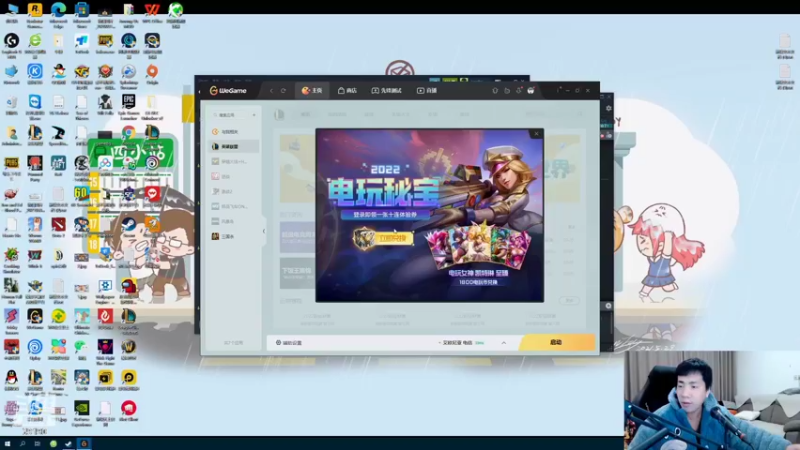Collapse the WeGame sidebar with the arrow

tap(264, 231)
